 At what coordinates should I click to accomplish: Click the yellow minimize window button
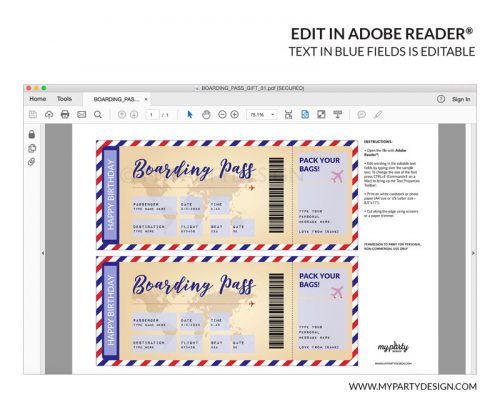tap(36, 88)
